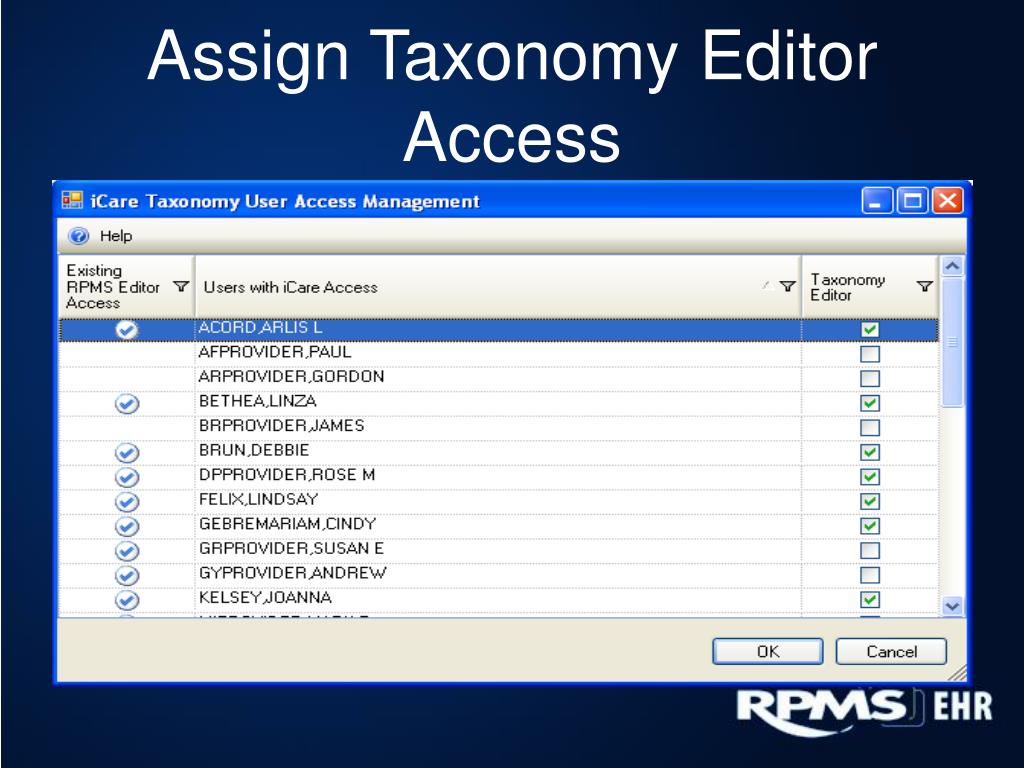Check Taxonomy Editor for GYPROVIDER,ANDREW
The width and height of the screenshot is (1024, 768).
869,575
